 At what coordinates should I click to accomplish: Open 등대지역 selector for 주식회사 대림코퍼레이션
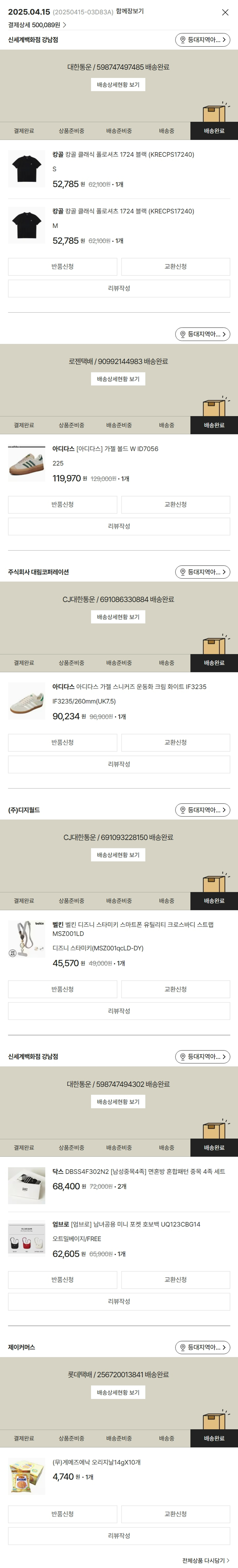pos(203,572)
